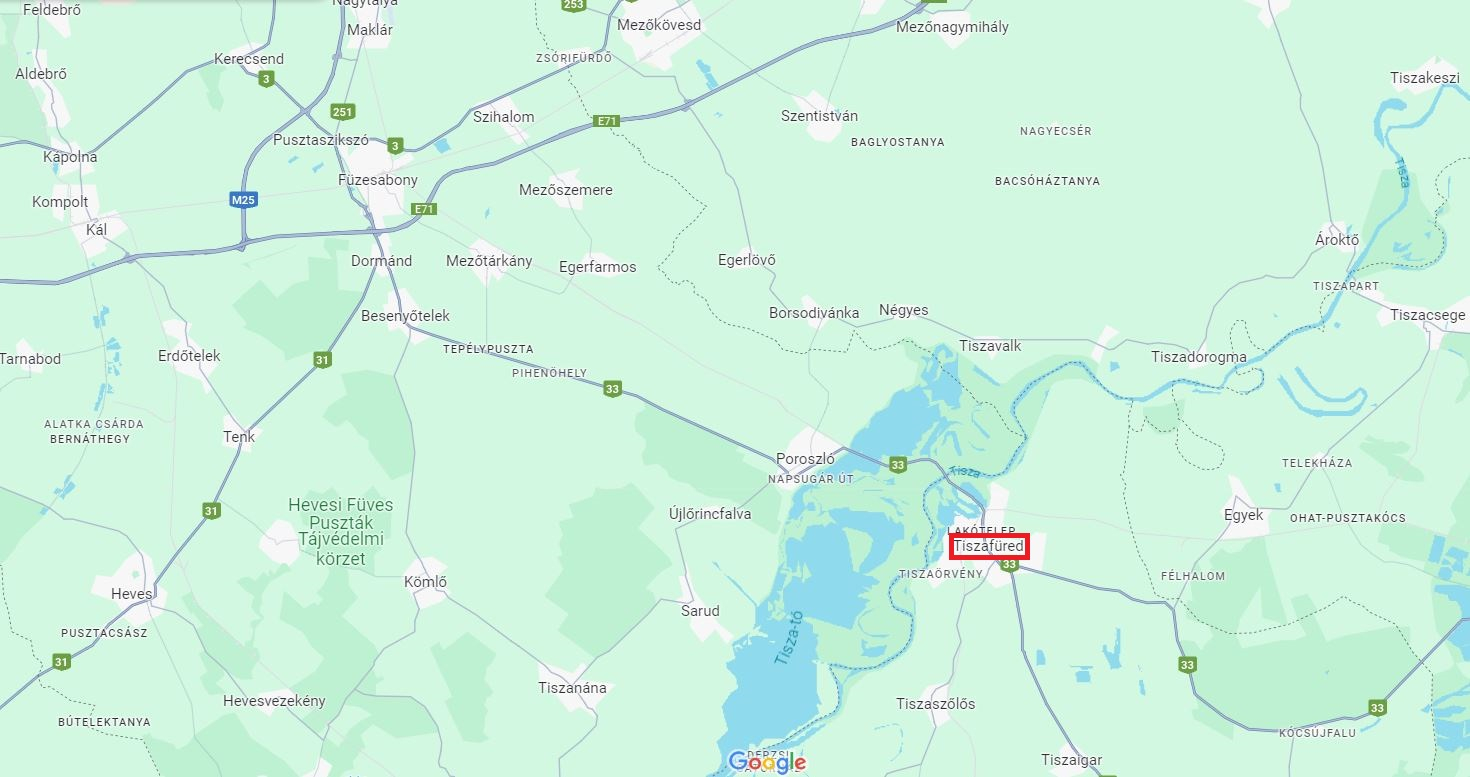Click the route 3 shield below Kerecsend
The height and width of the screenshot is (777, 1470).
point(266,79)
